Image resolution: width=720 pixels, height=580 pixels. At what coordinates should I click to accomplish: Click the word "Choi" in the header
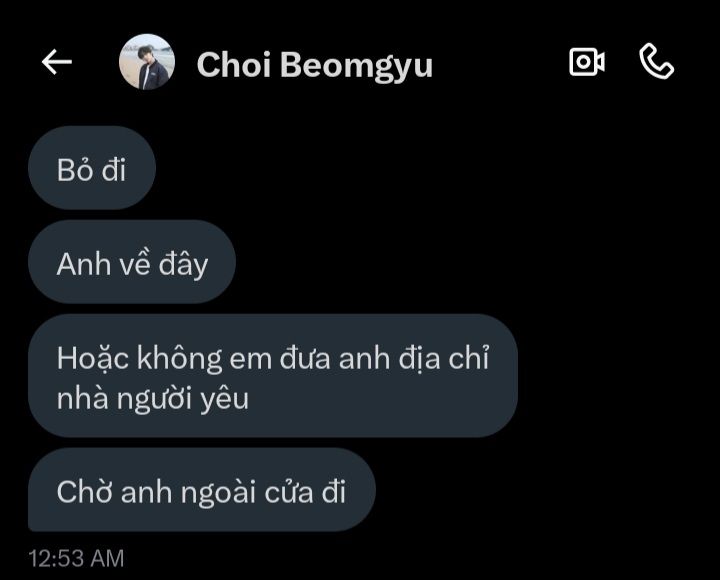234,64
